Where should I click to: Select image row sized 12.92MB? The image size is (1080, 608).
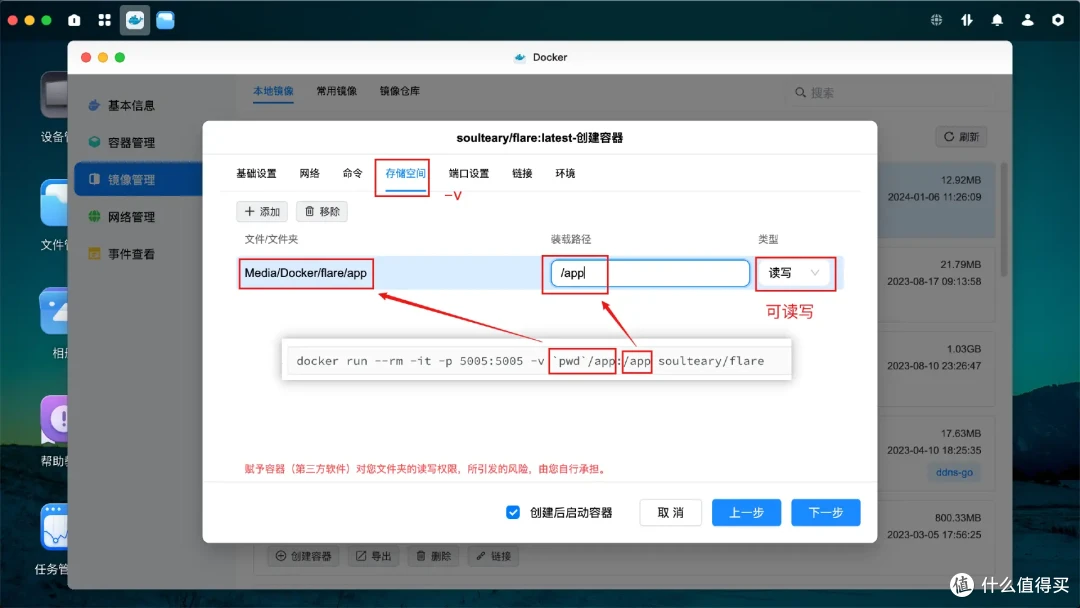(x=937, y=200)
